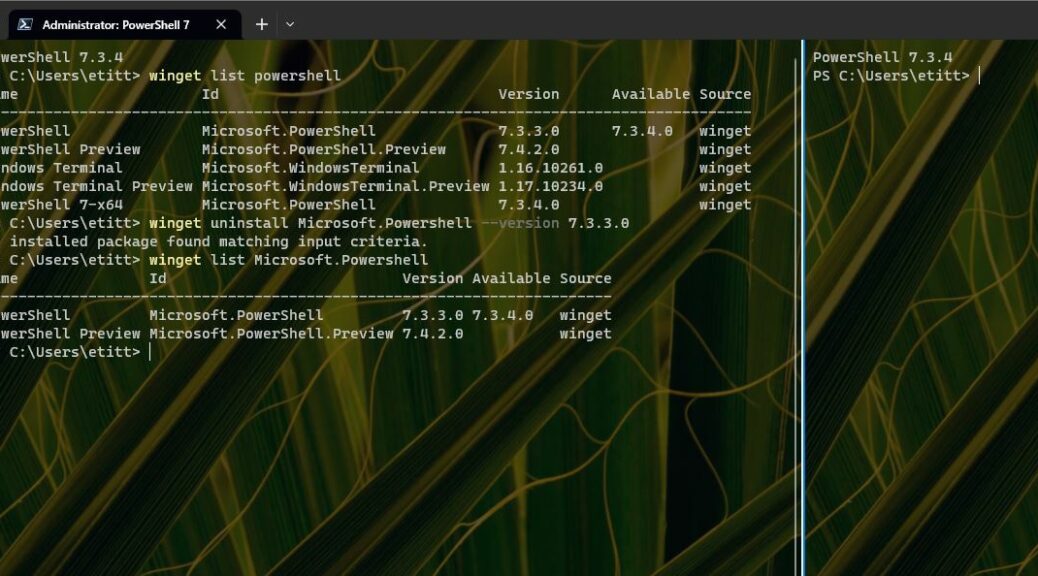Screen dimensions: 1038x576
Task: Click 'werShell 7-x64' row name
Action: coord(62,205)
